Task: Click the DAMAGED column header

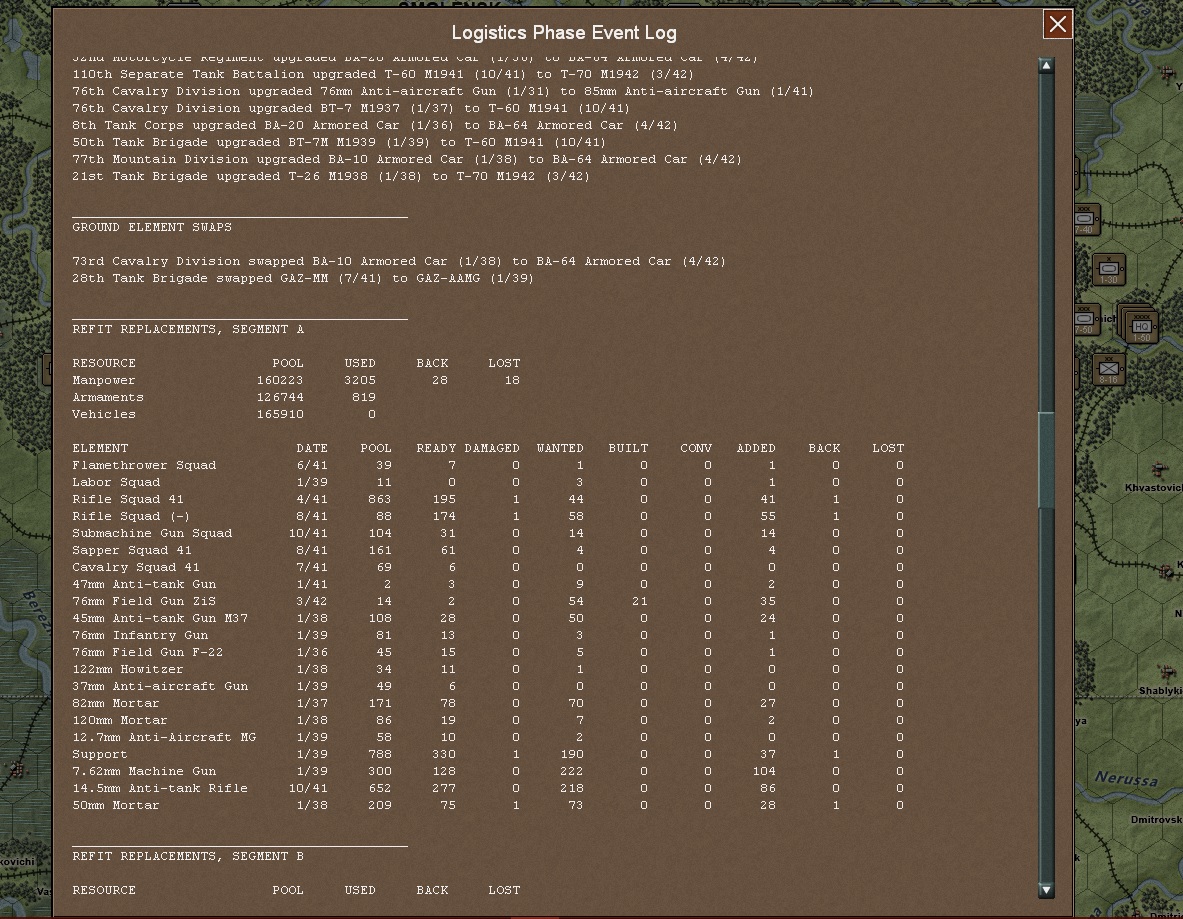Action: 492,448
